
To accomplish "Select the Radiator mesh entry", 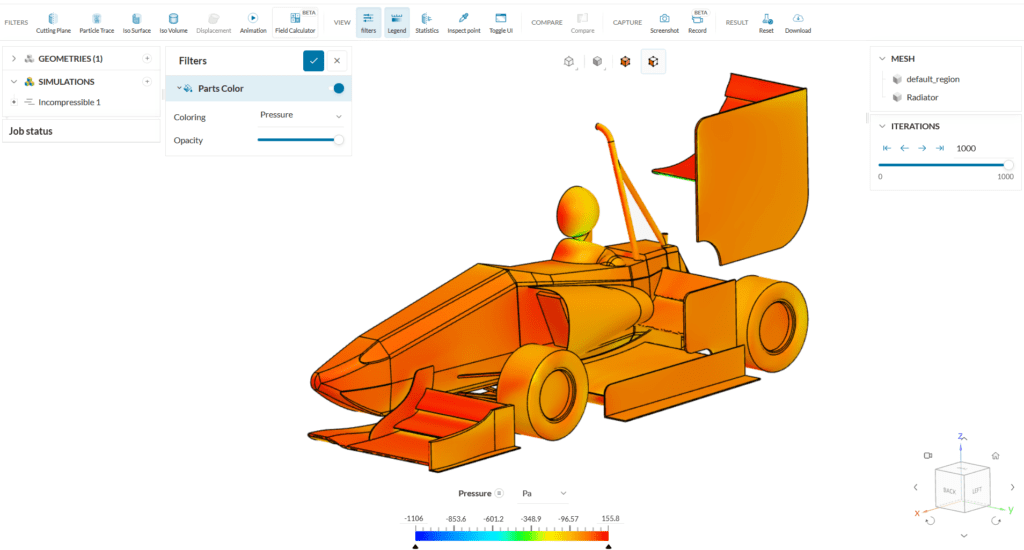I will click(922, 97).
